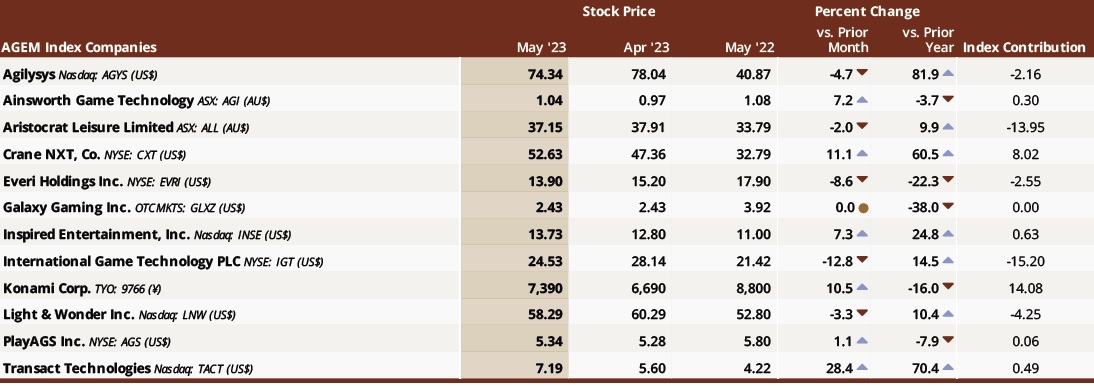Click the up arrow beside Konami 10.5
This screenshot has width=1094, height=388.
coord(863,288)
